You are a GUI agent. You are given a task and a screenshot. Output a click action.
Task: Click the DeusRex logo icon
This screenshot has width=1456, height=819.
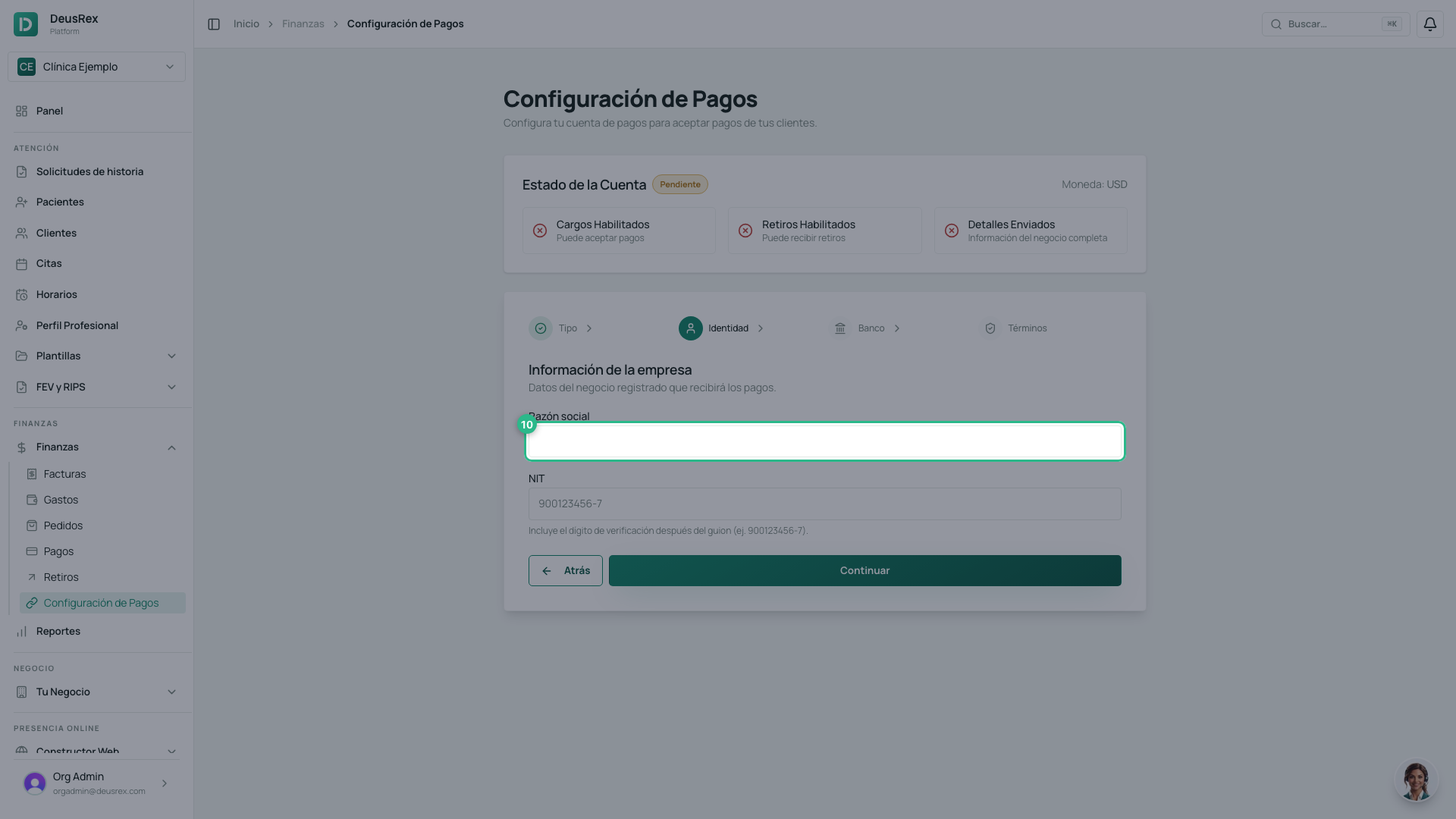click(26, 24)
